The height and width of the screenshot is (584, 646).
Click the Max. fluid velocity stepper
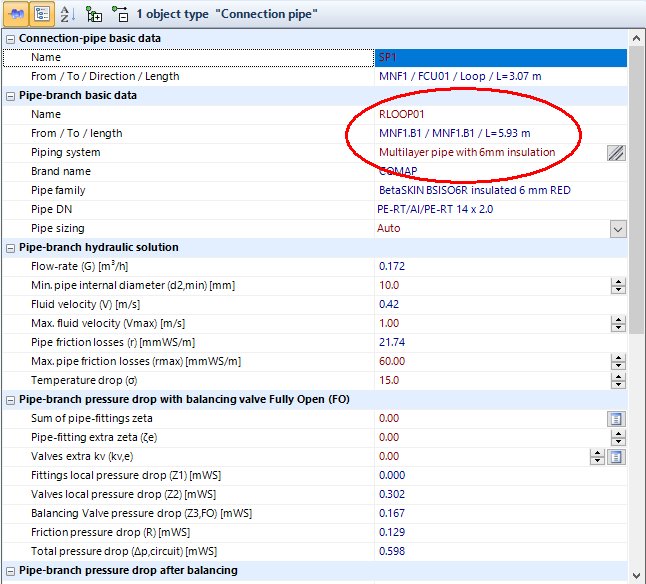(617, 324)
